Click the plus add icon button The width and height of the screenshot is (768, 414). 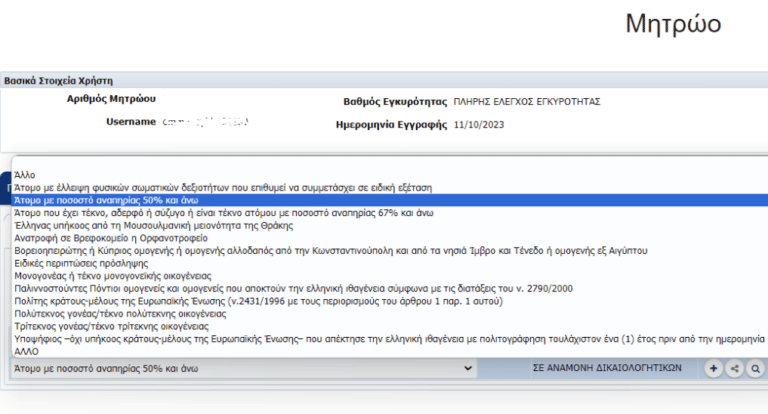pos(713,368)
